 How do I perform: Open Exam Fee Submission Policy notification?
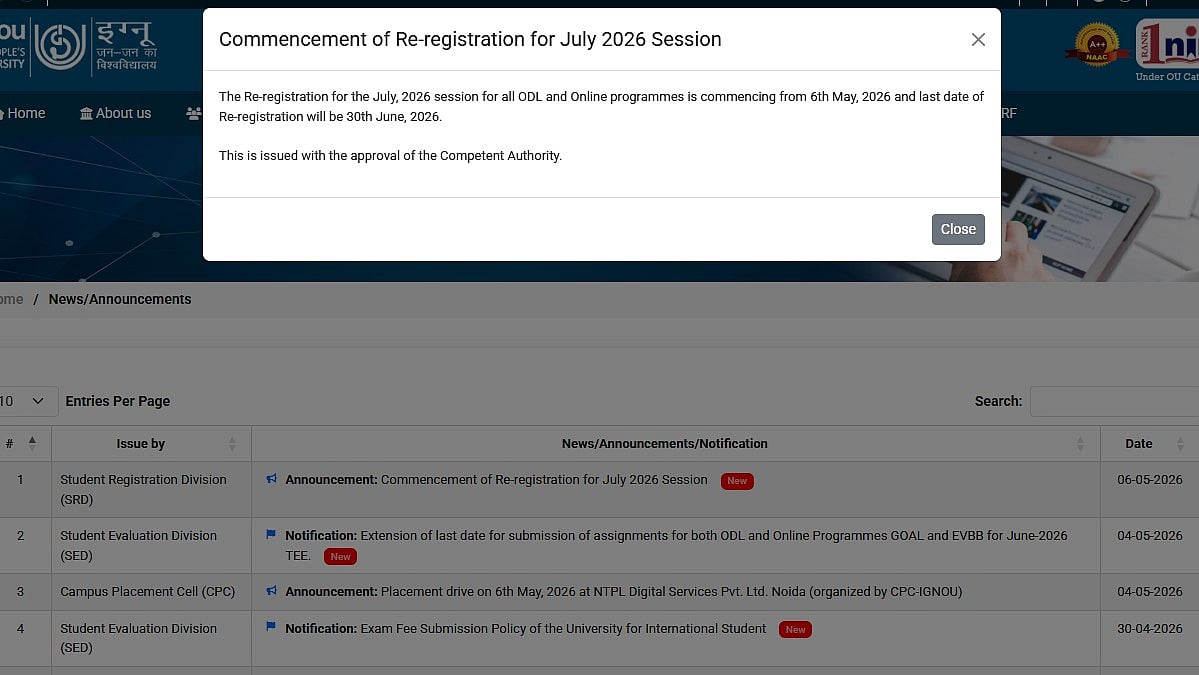pyautogui.click(x=525, y=628)
